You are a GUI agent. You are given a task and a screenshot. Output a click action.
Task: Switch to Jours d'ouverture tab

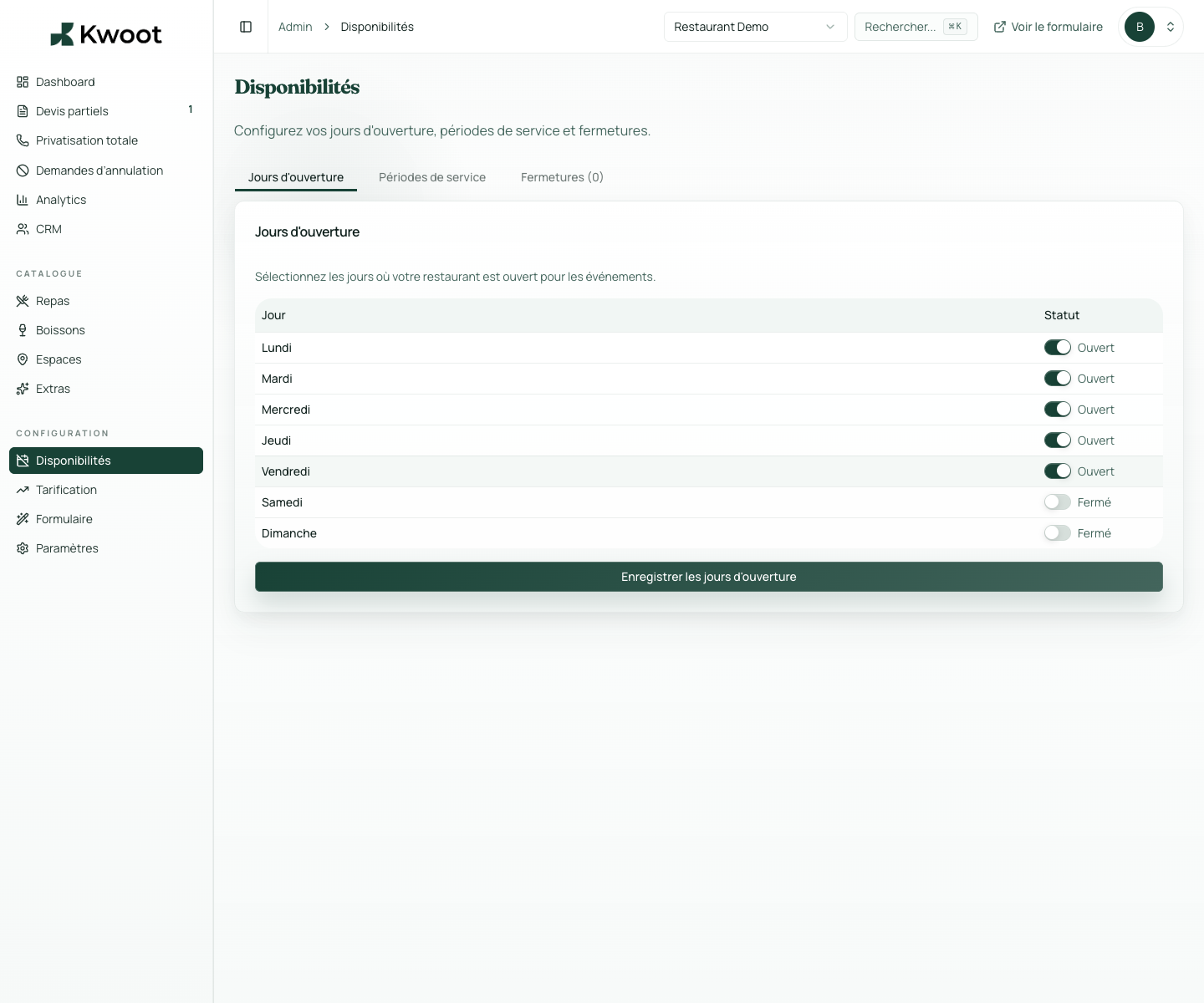[296, 177]
